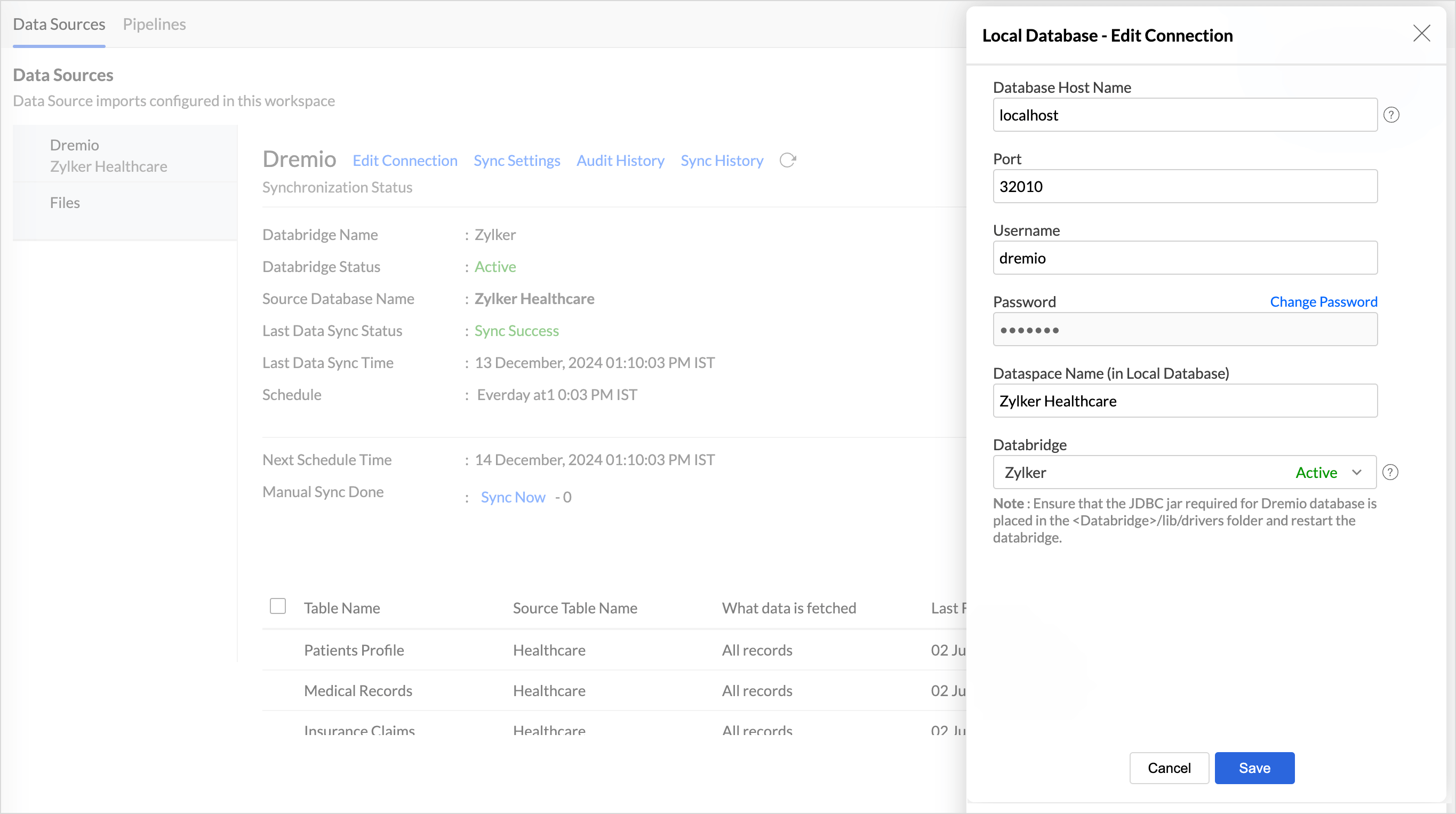
Task: Click the Databridge dropdown chevron arrow
Action: click(x=1356, y=473)
